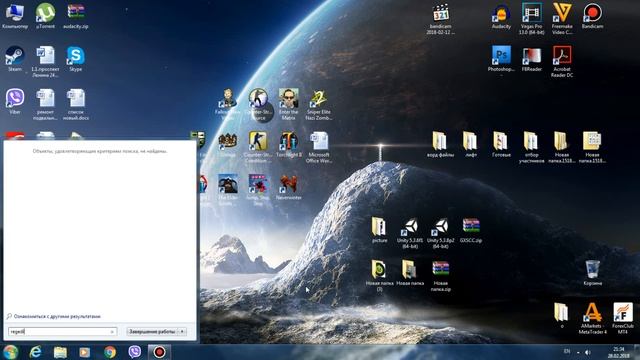The width and height of the screenshot is (640, 360).
Task: Switch to Viber on the taskbar
Action: tap(134, 352)
